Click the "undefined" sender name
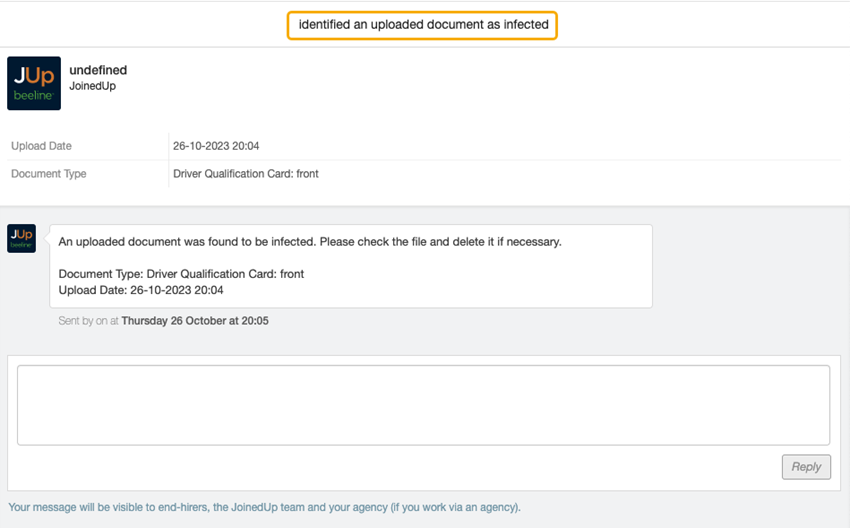This screenshot has height=528, width=850. point(98,70)
